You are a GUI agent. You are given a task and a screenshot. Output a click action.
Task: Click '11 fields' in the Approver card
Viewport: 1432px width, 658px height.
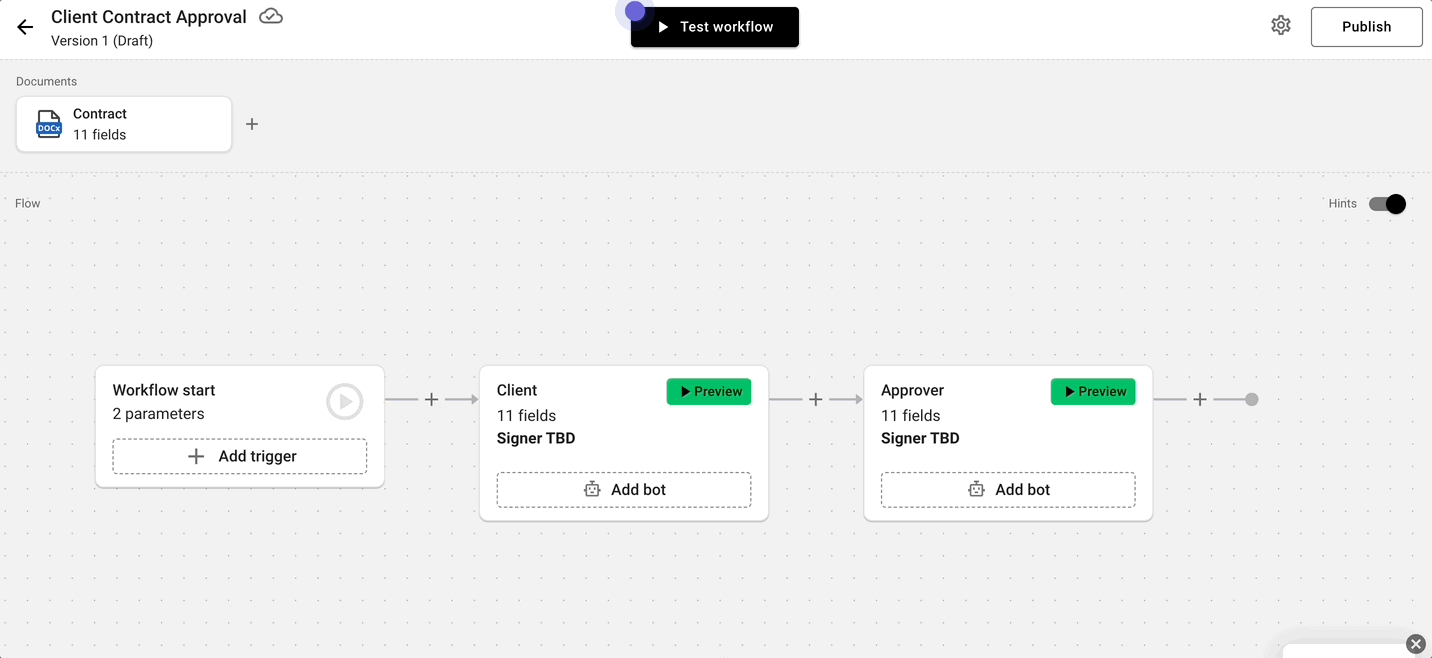[910, 415]
